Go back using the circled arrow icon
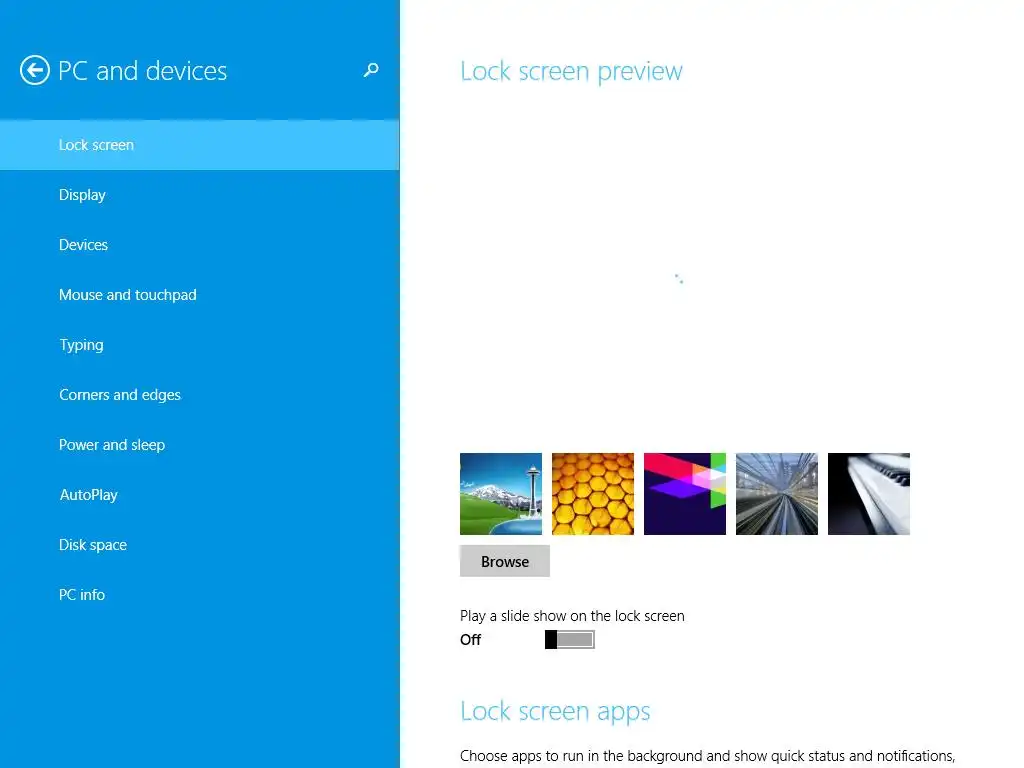 click(35, 71)
